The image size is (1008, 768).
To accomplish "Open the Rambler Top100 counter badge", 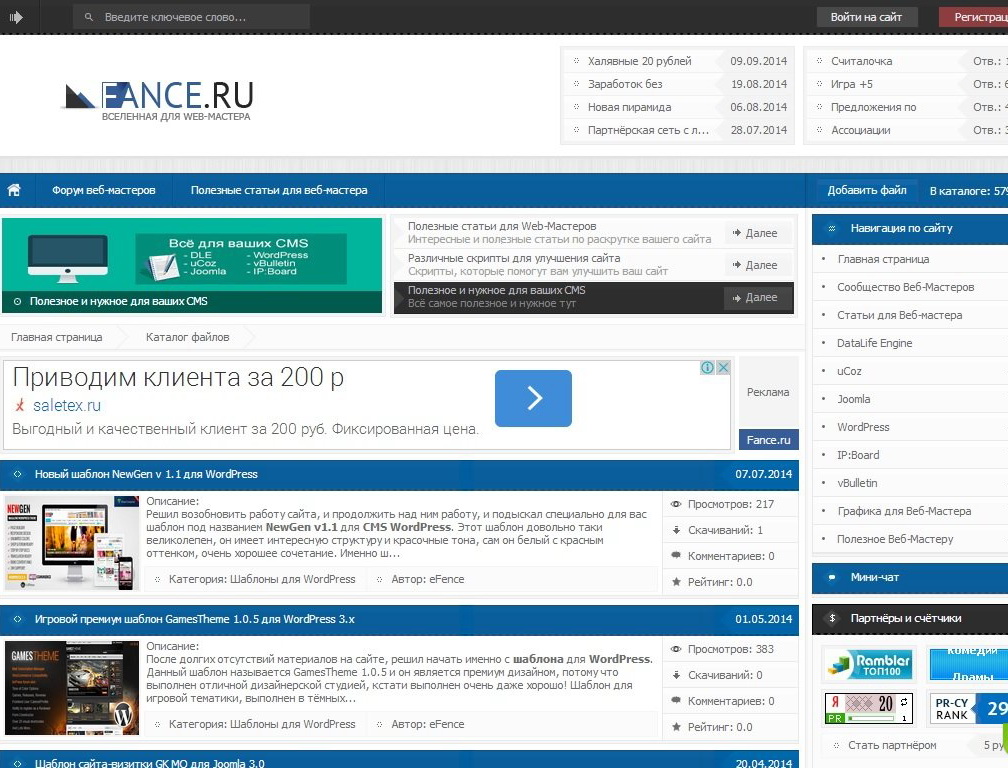I will coord(868,664).
